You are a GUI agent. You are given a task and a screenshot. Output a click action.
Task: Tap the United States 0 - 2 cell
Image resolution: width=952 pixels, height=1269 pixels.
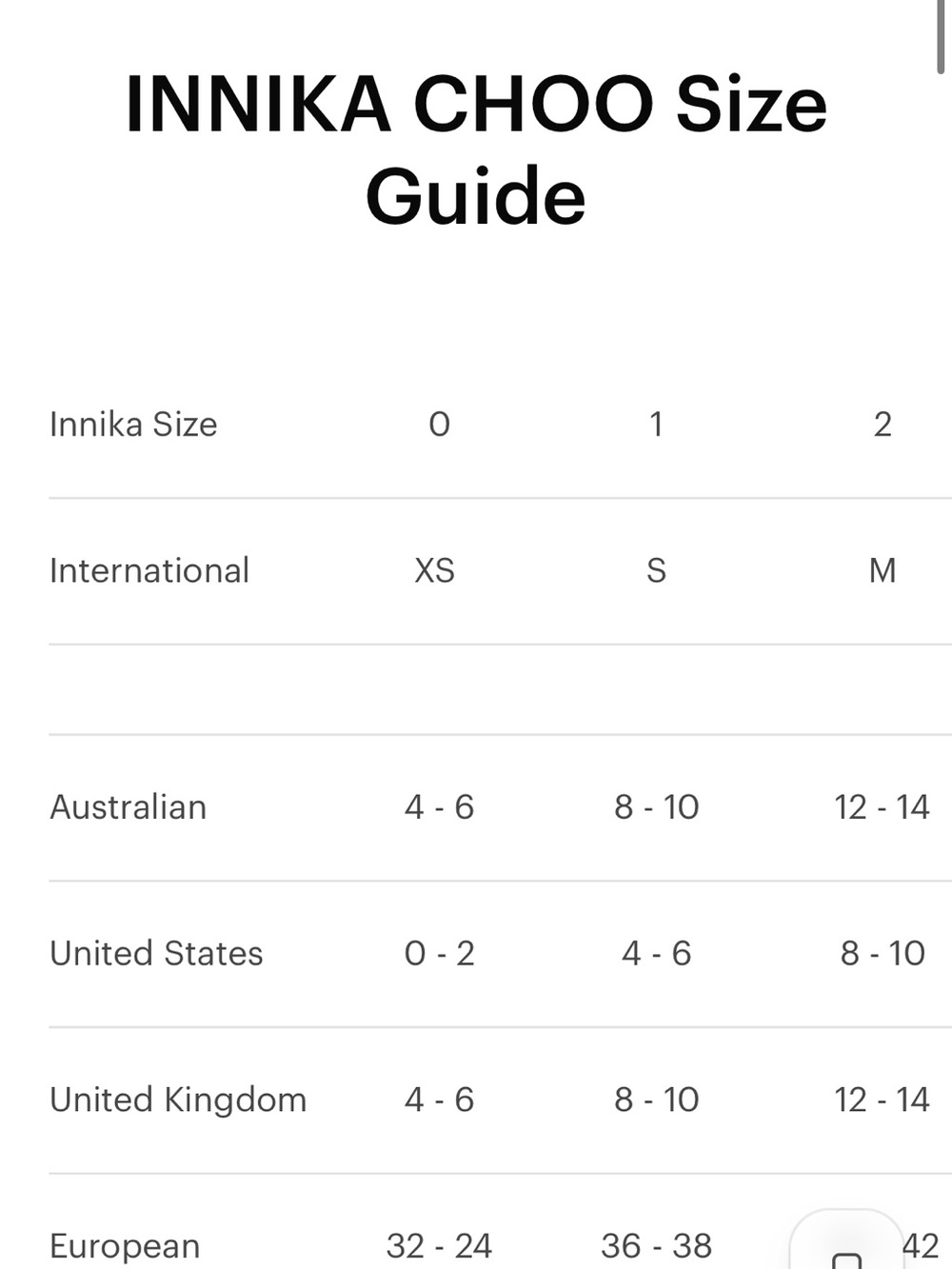(x=439, y=953)
